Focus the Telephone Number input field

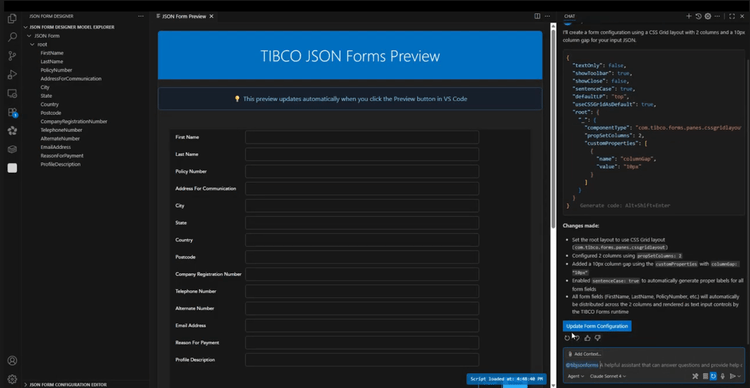pyautogui.click(x=362, y=291)
